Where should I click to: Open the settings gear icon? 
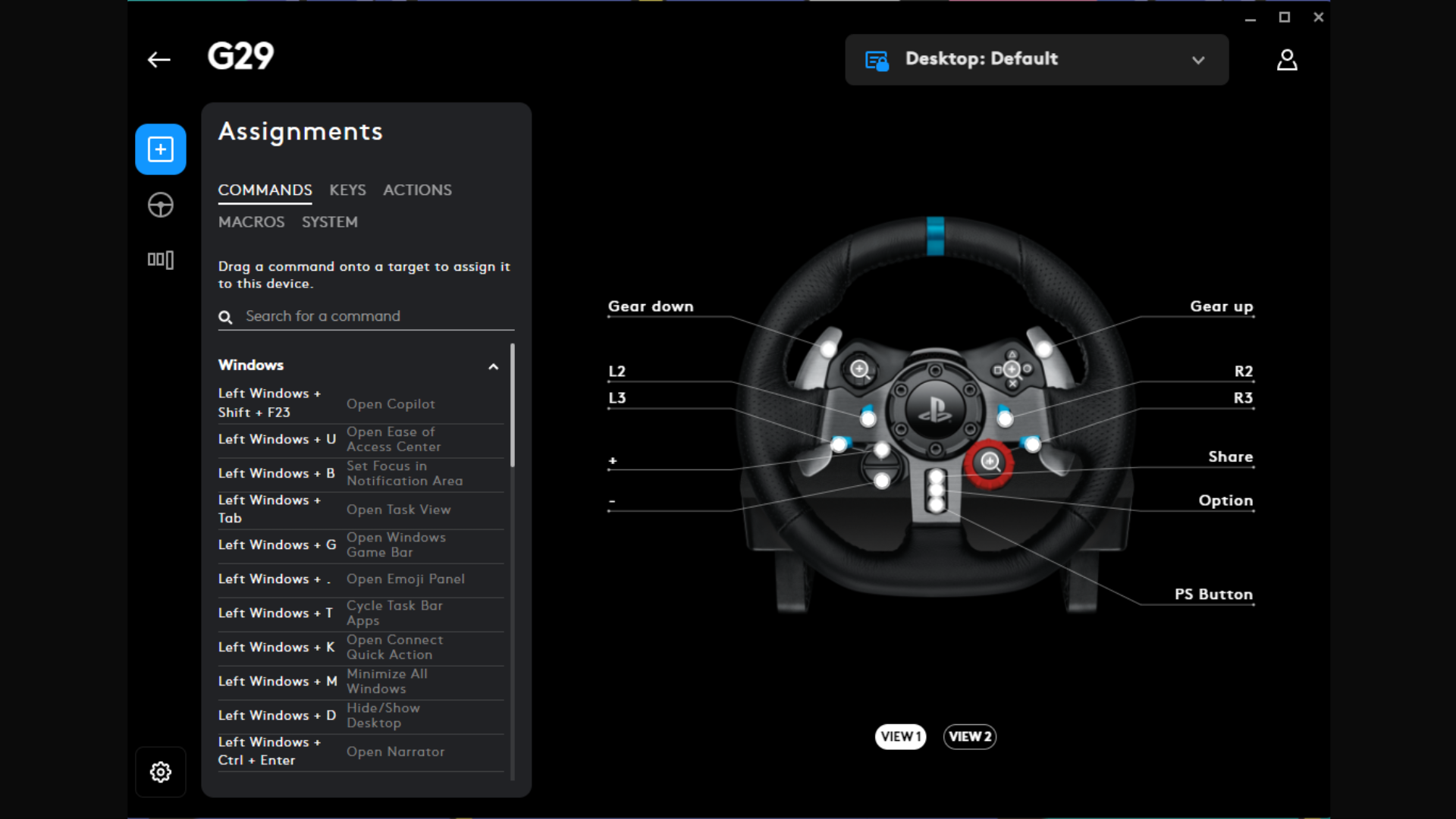161,772
